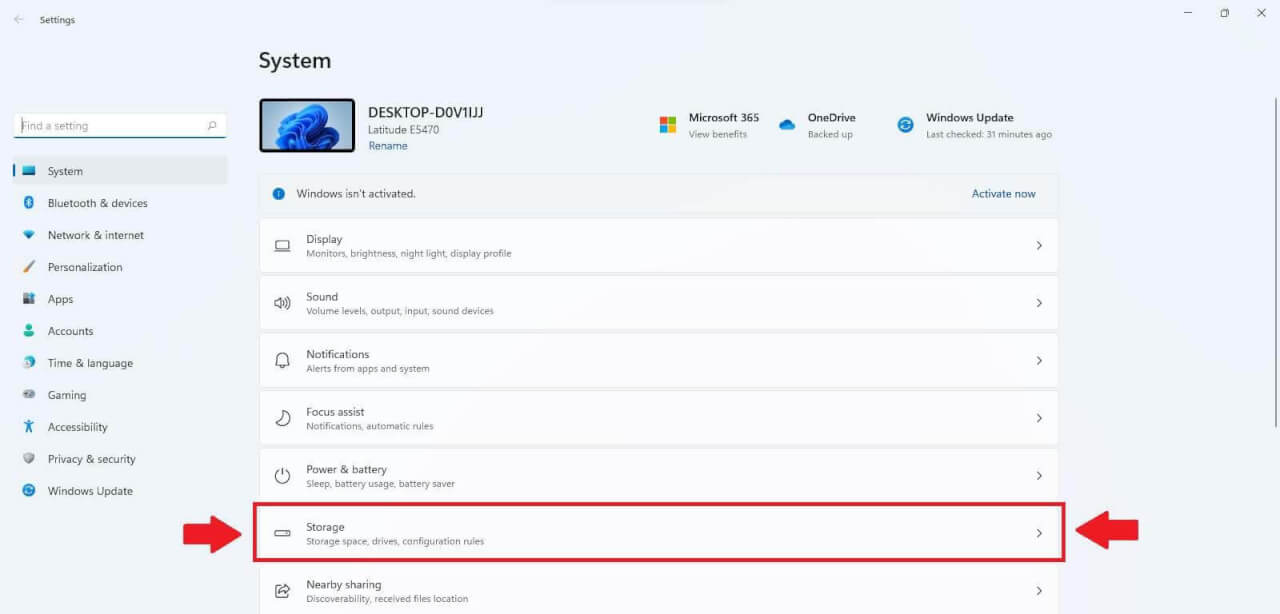Click the back arrow next to Settings
Image resolution: width=1280 pixels, height=614 pixels.
[18, 19]
